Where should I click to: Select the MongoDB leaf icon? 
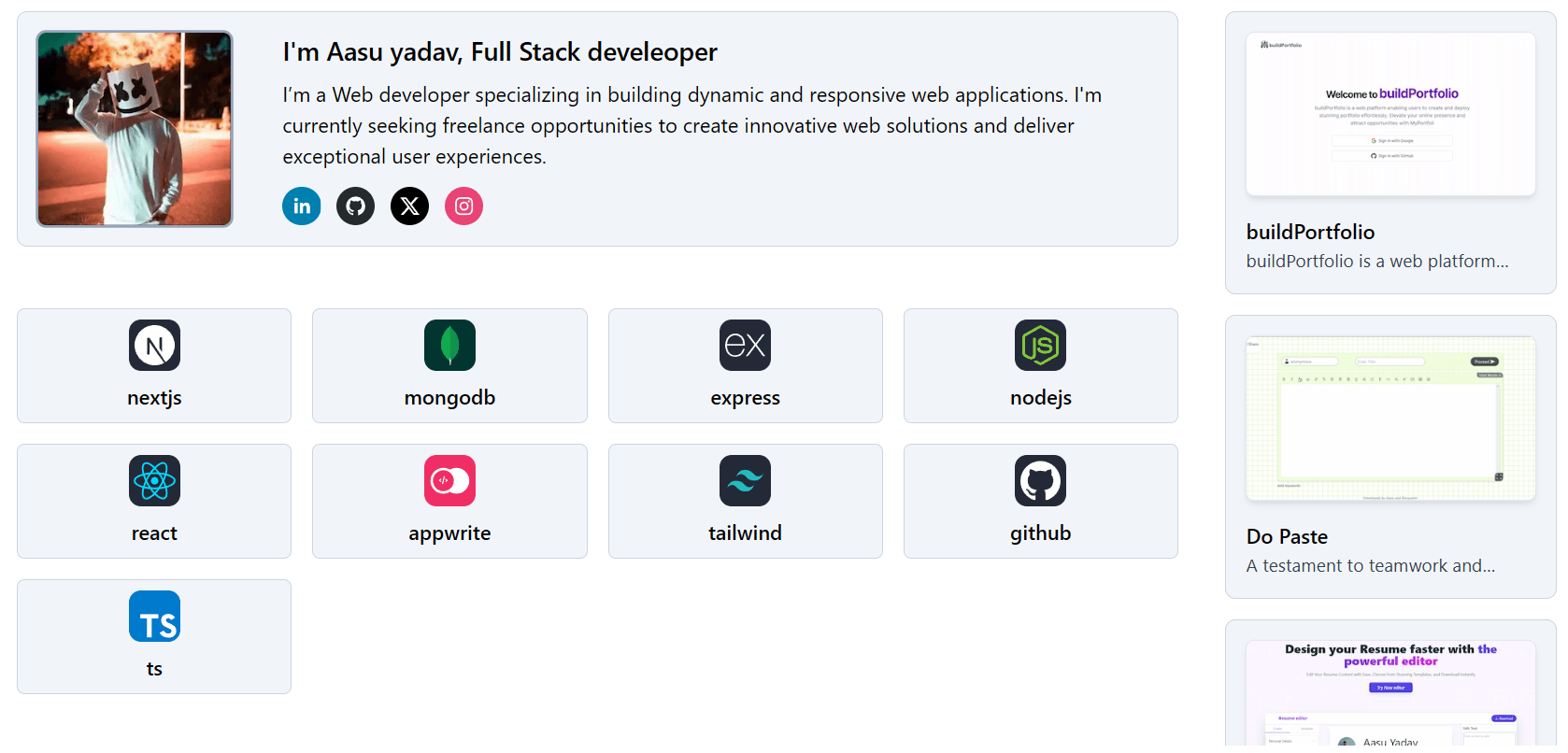tap(449, 346)
